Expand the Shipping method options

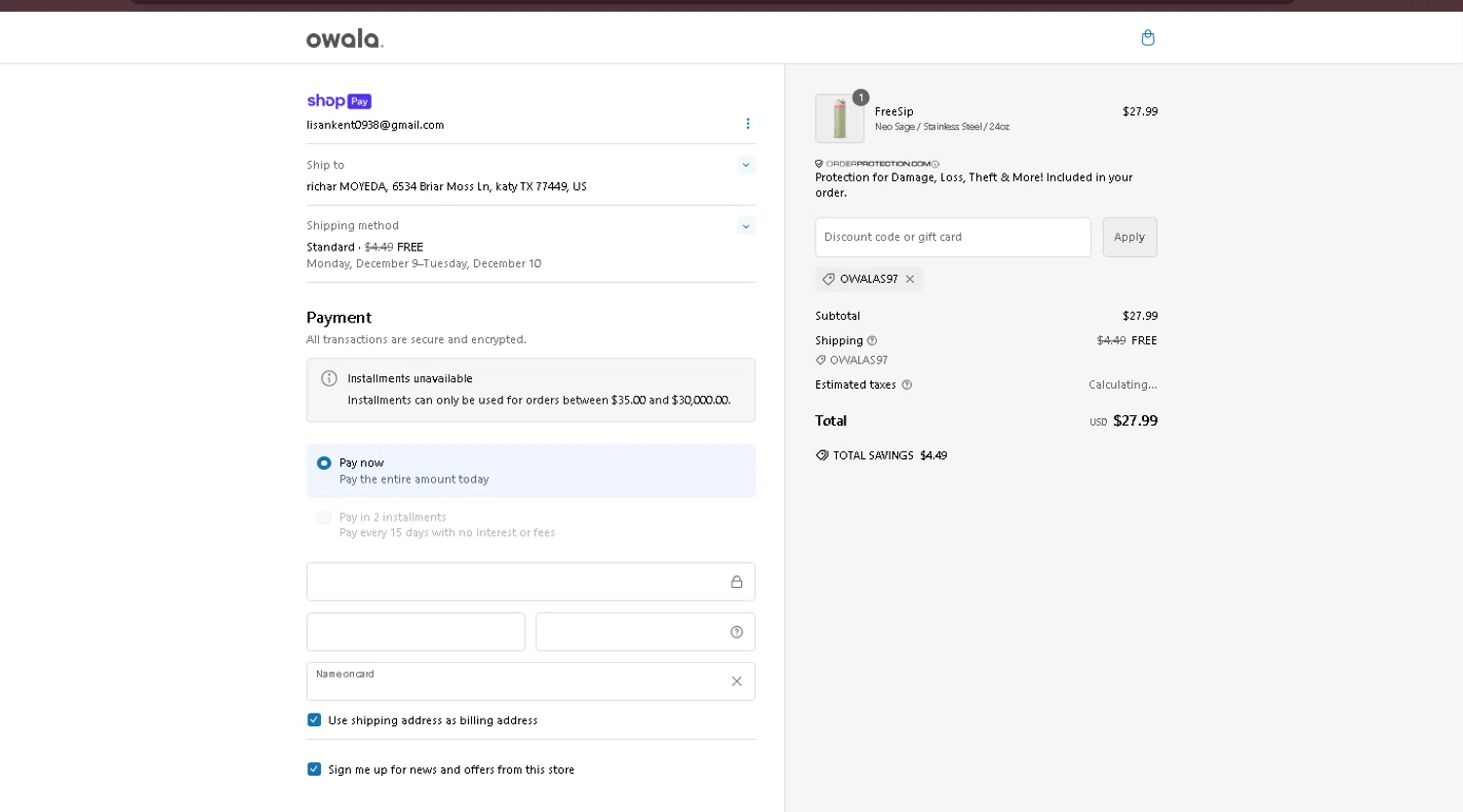coord(746,226)
